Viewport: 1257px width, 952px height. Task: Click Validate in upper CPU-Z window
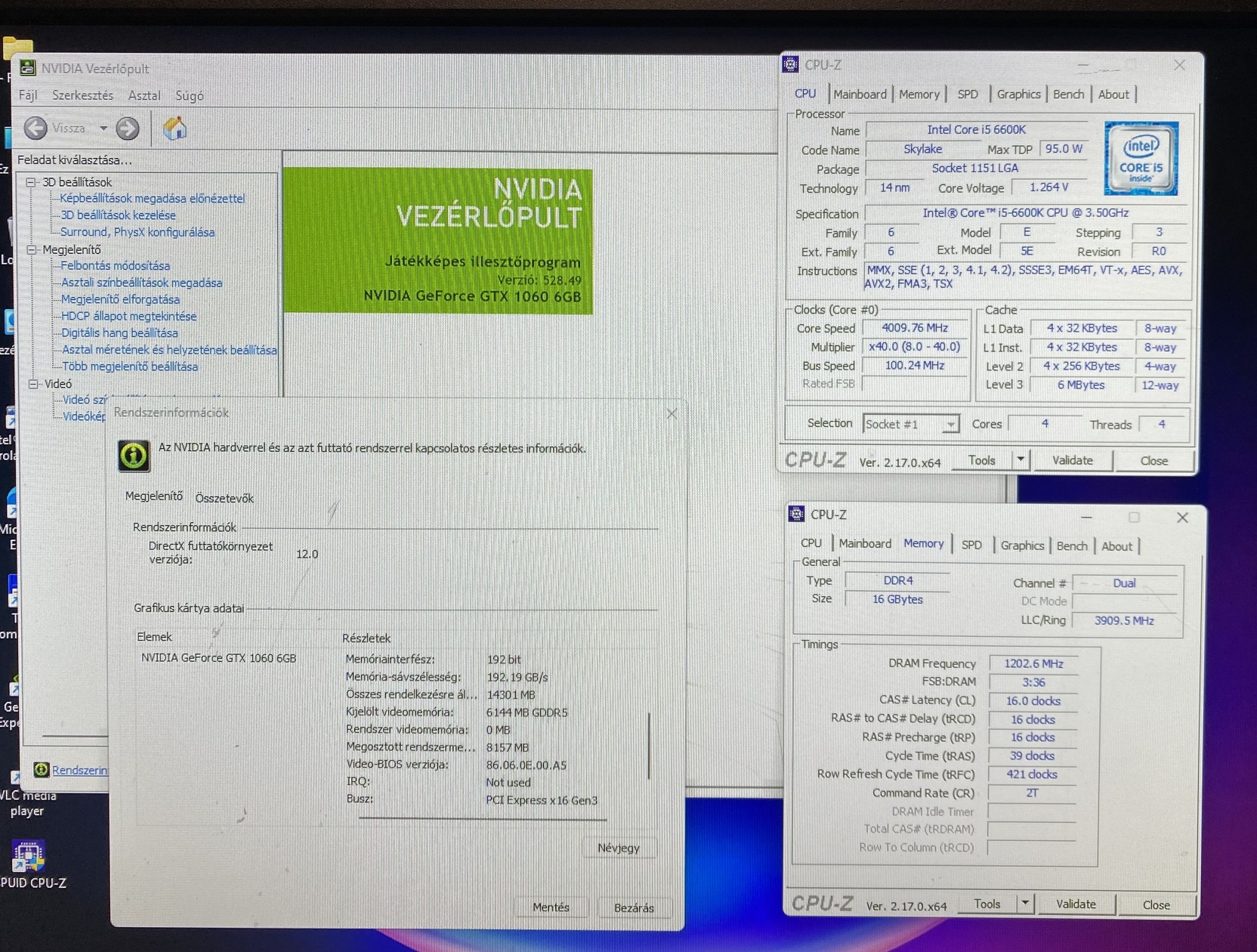[x=1072, y=460]
